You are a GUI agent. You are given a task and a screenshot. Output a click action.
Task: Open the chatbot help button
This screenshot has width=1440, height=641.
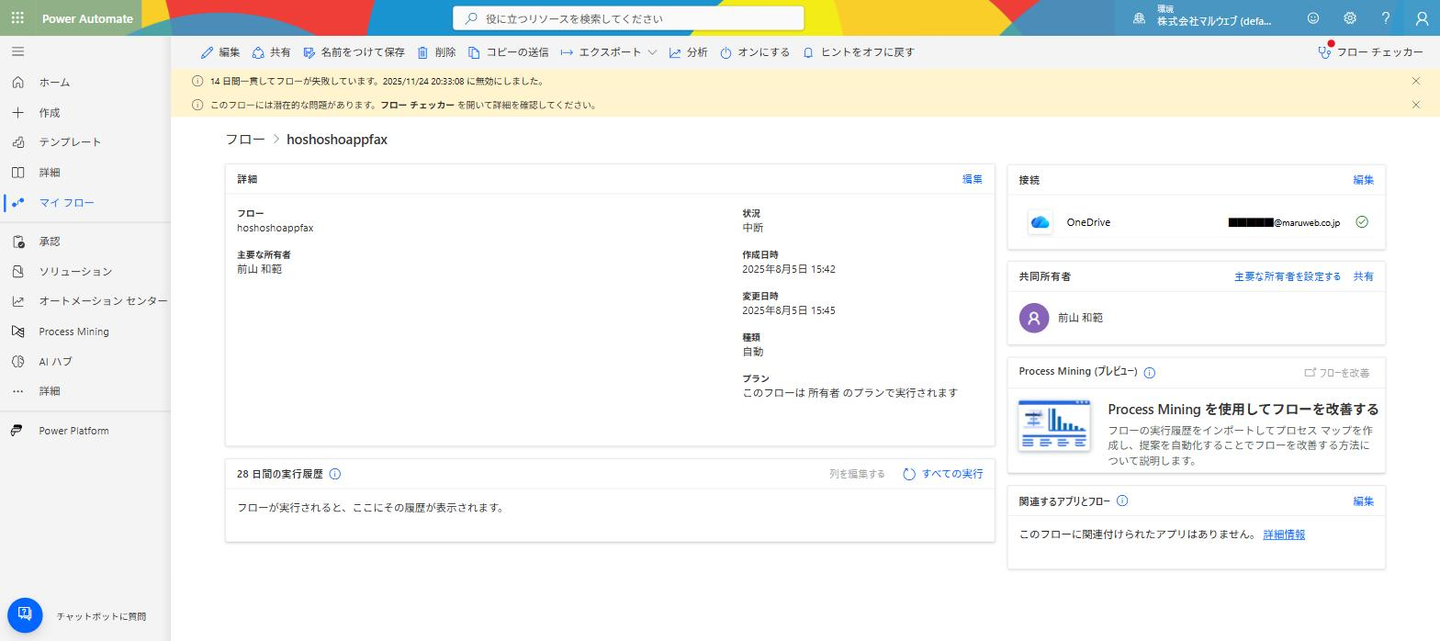(x=25, y=616)
